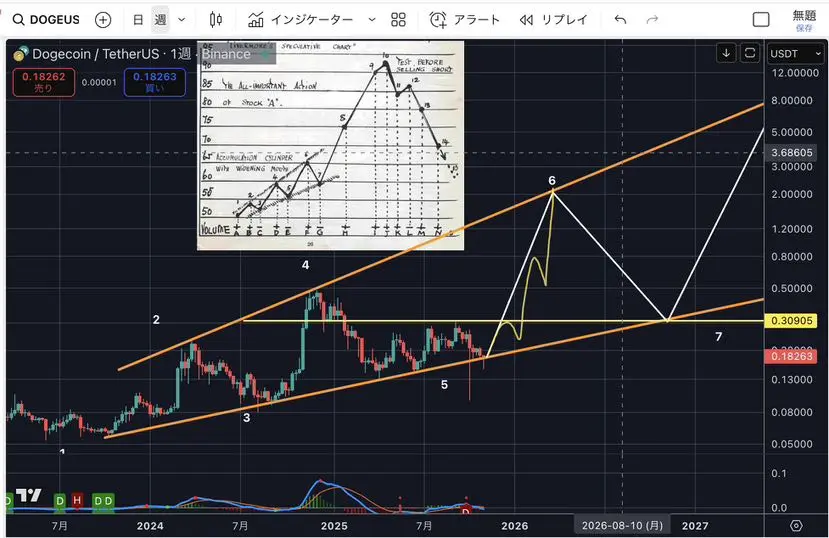Click the 2025 label on time axis
The height and width of the screenshot is (538, 829).
click(334, 526)
